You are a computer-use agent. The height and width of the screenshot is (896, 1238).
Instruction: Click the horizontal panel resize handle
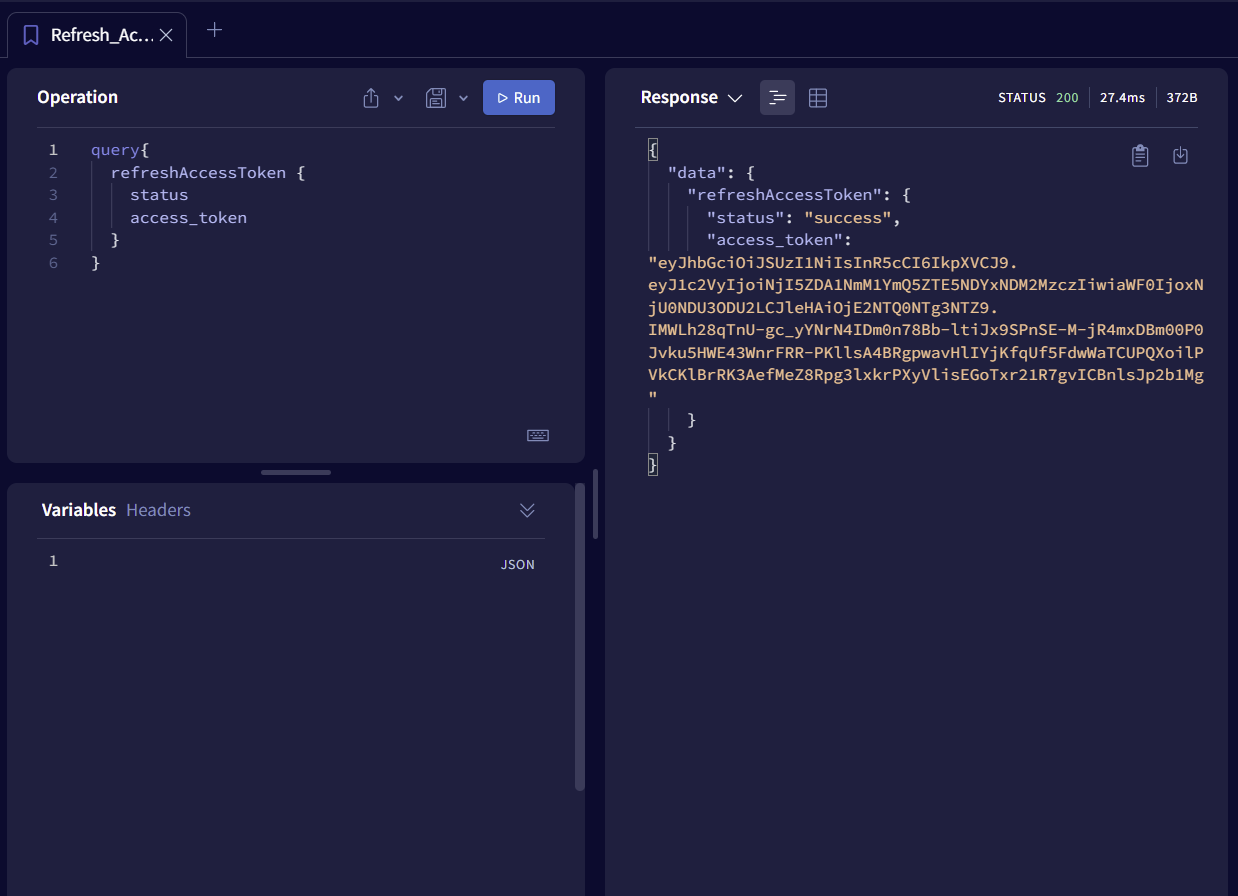[296, 472]
